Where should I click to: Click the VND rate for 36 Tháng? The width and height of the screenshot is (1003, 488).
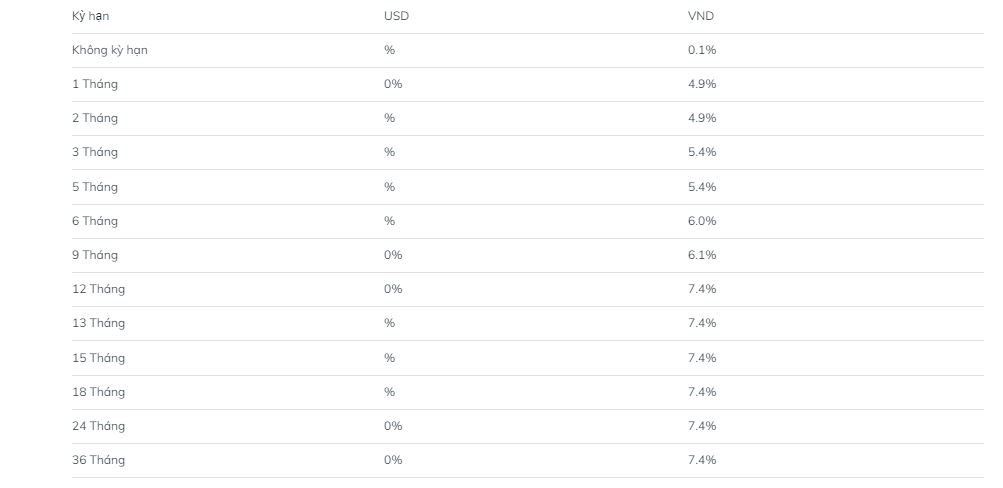click(x=702, y=460)
